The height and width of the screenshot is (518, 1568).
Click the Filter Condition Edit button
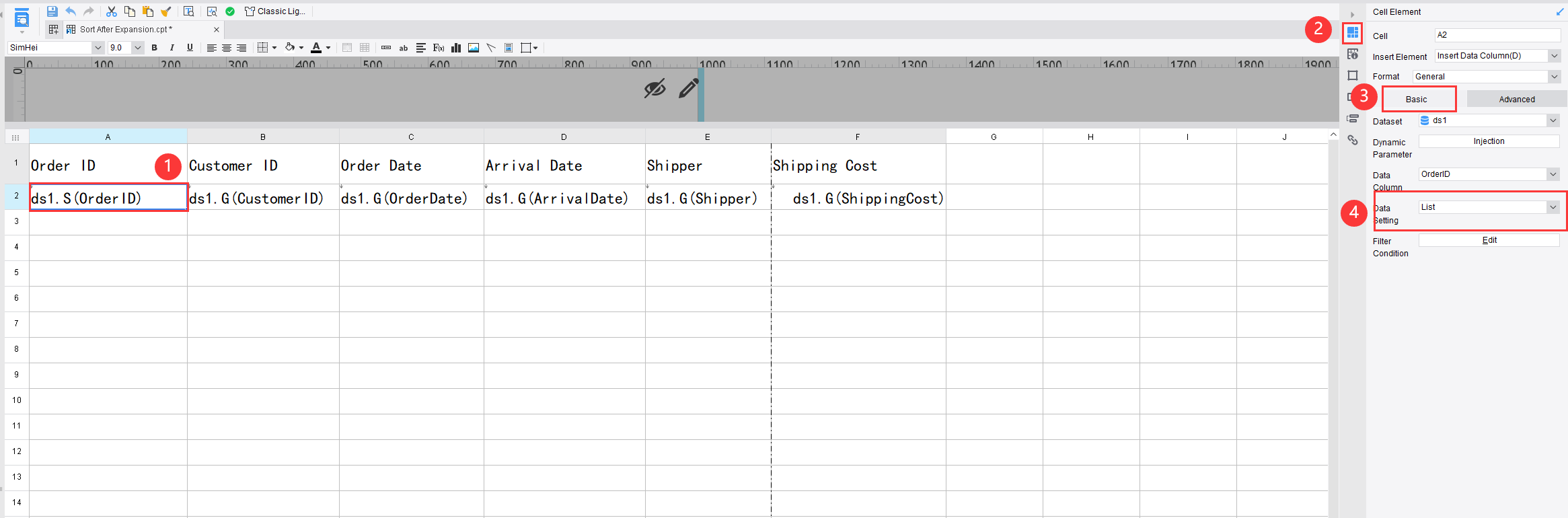(x=1489, y=240)
